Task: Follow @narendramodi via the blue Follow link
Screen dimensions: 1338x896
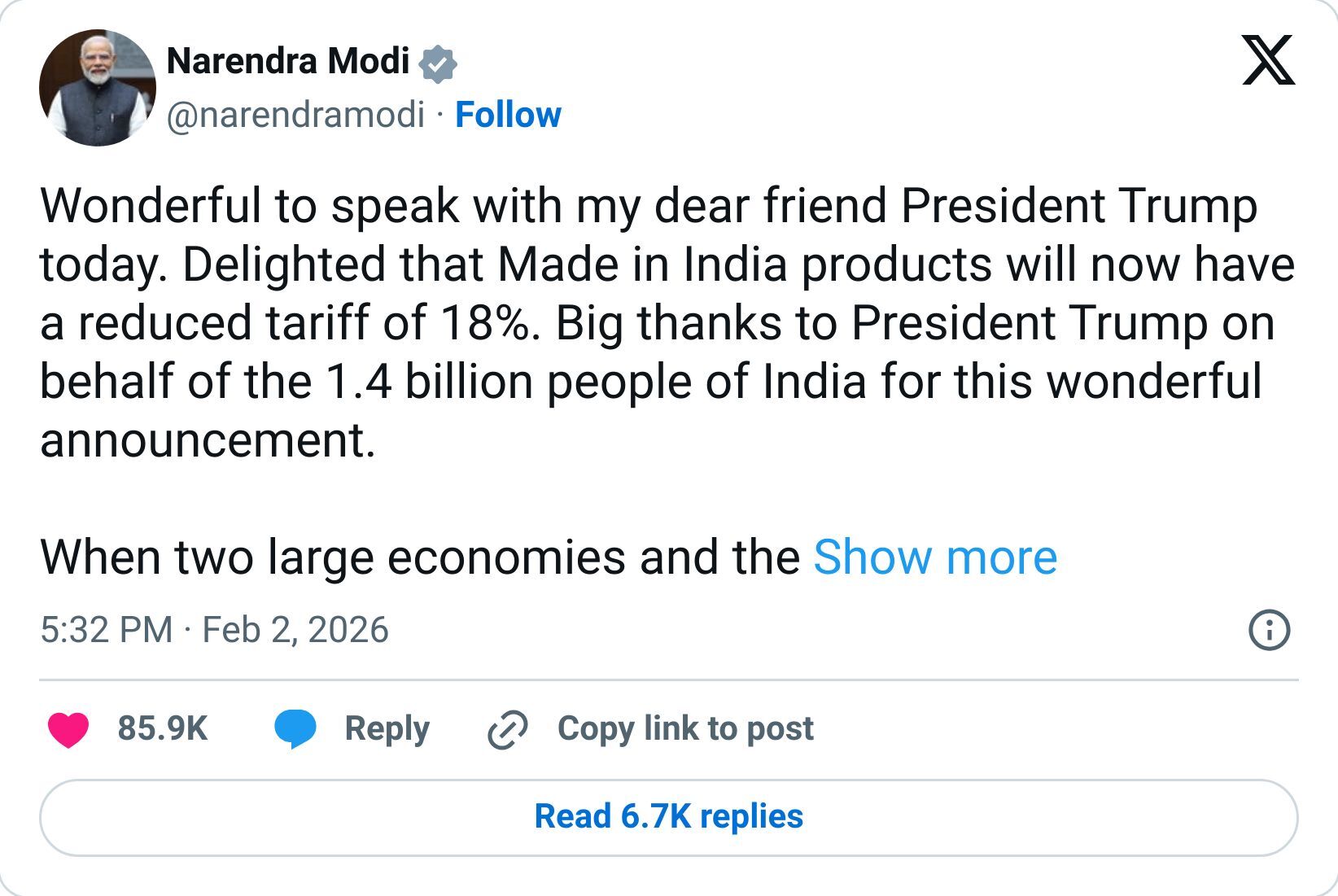Action: pyautogui.click(x=507, y=116)
